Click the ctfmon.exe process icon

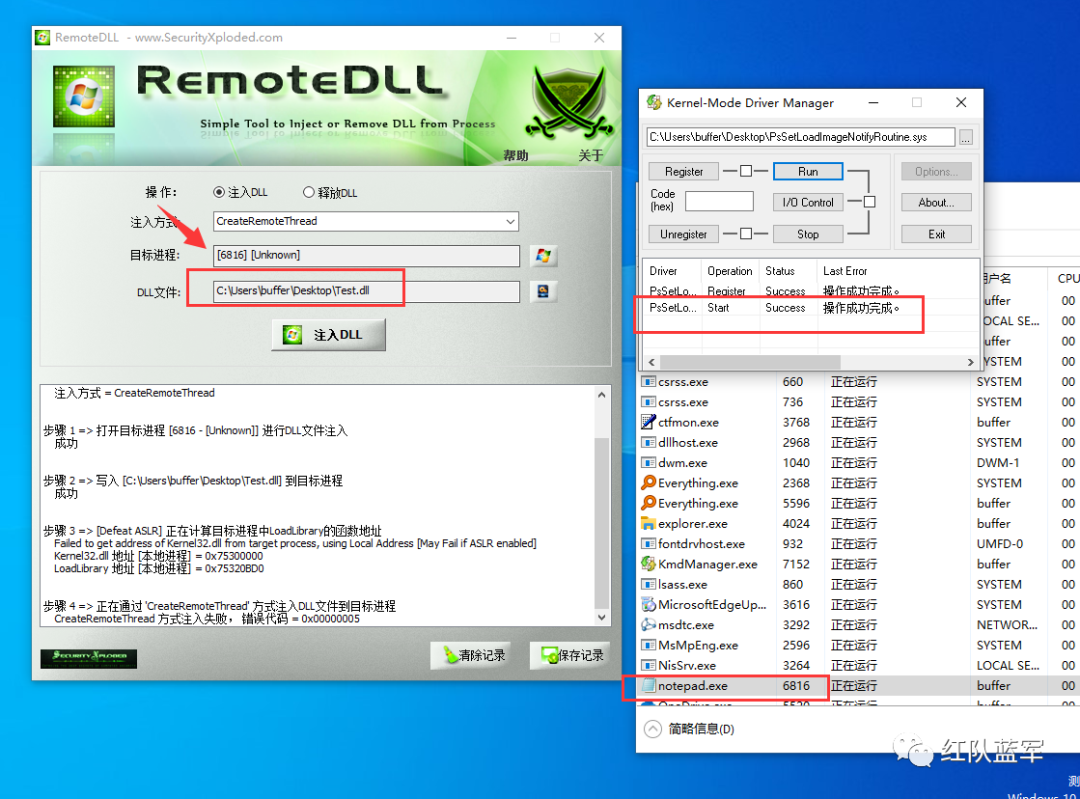tap(648, 422)
